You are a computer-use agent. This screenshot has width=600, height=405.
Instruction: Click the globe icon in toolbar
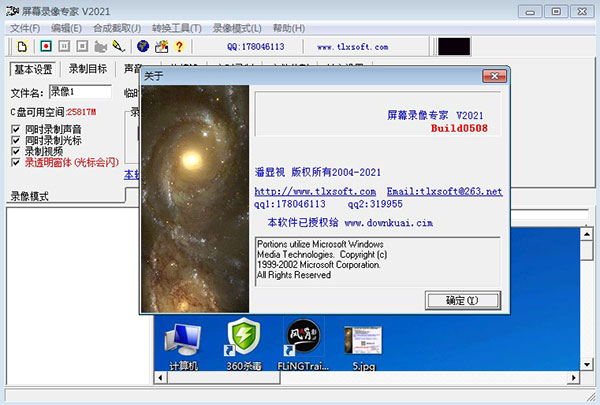143,46
